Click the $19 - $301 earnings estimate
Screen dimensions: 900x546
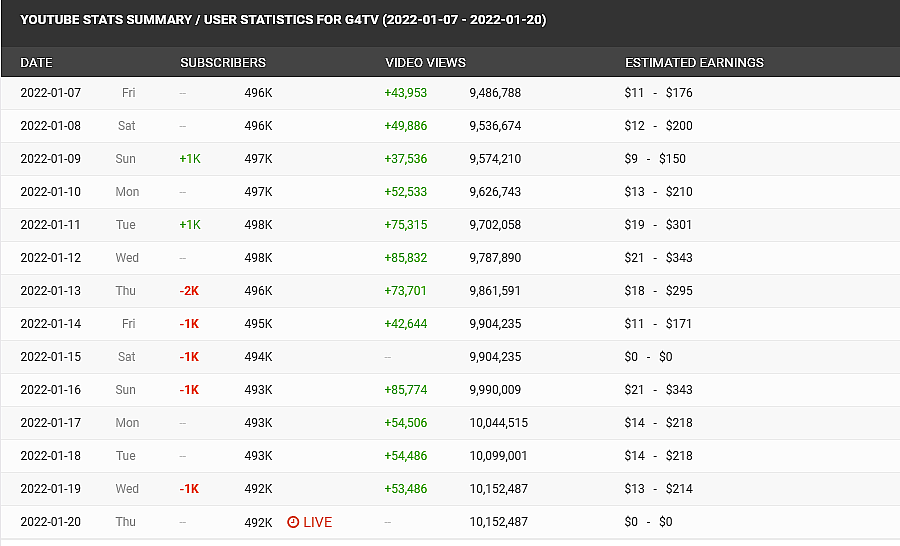tap(658, 225)
